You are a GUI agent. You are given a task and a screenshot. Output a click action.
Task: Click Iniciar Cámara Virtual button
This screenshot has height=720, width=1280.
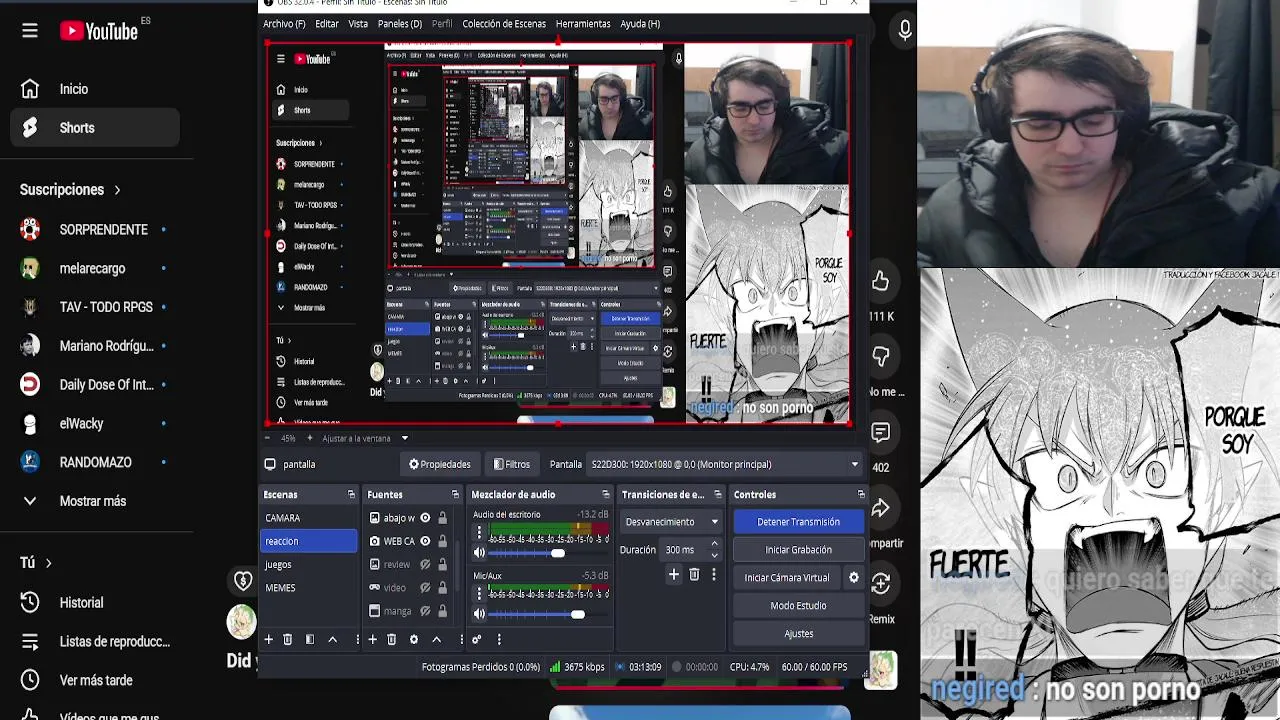point(787,577)
